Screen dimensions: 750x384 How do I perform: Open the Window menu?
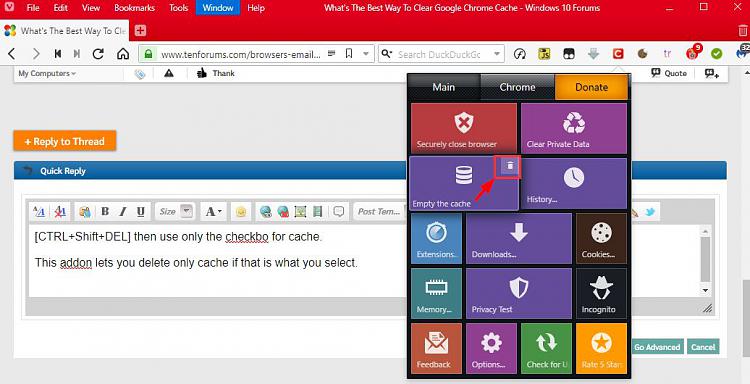click(218, 8)
